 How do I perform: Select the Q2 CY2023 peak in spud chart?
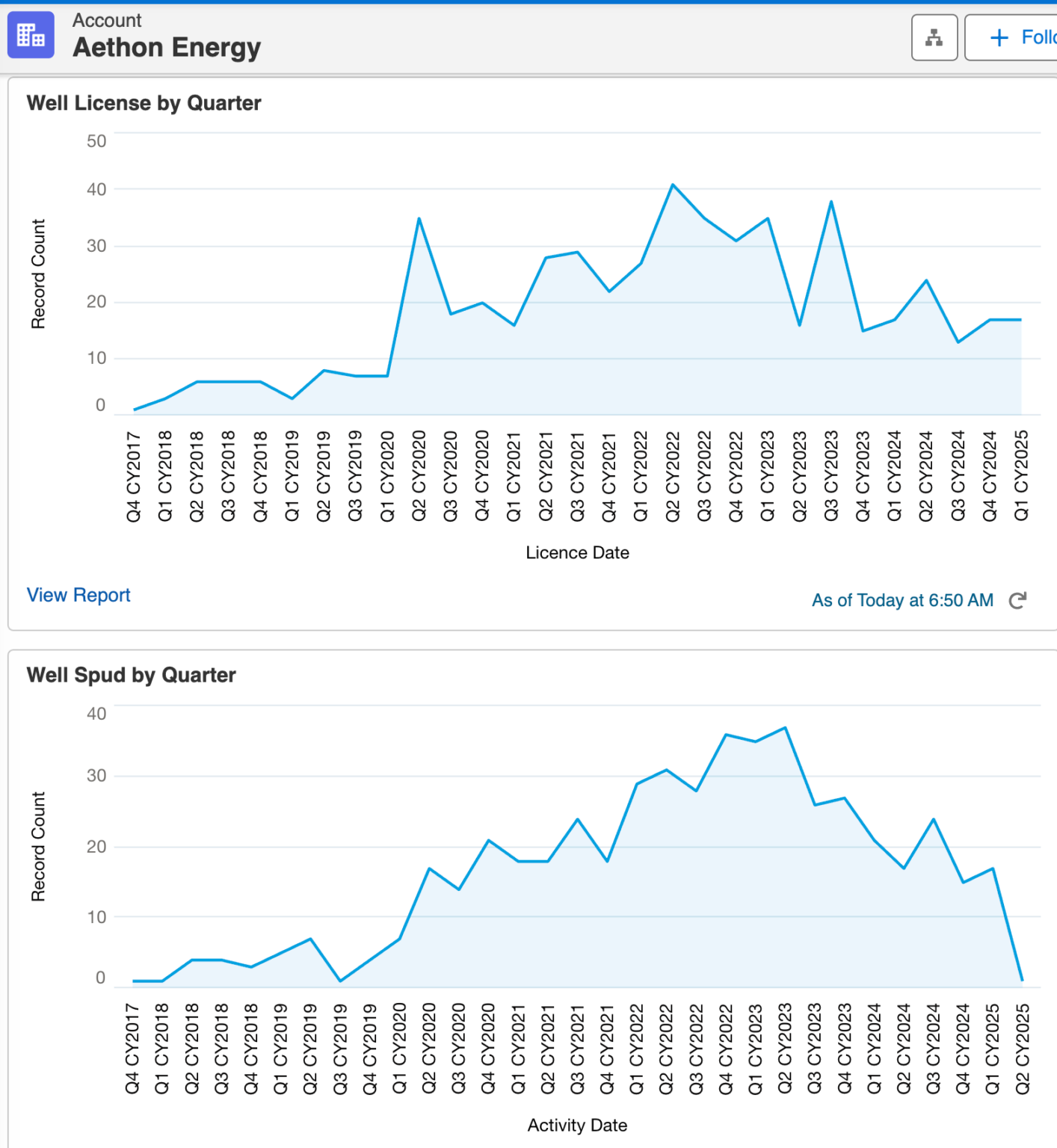(x=785, y=727)
